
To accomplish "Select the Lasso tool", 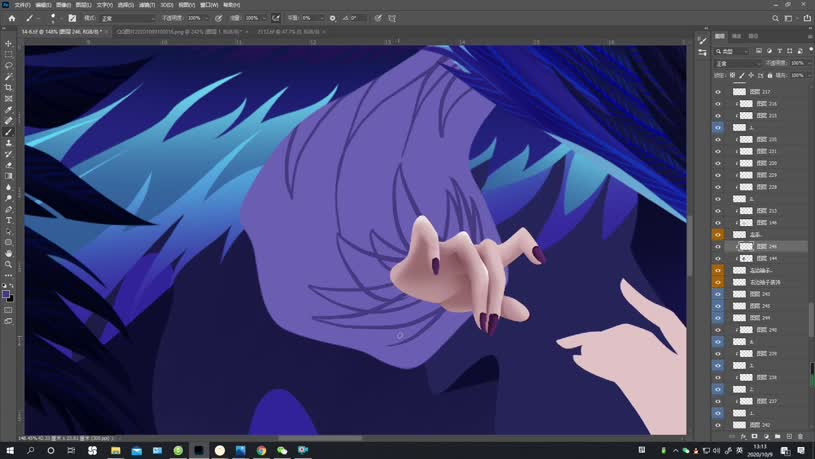I will (x=8, y=65).
